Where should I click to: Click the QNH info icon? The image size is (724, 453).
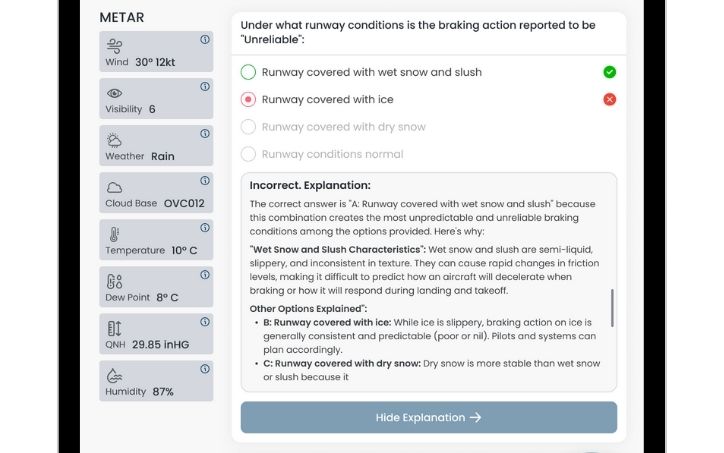pyautogui.click(x=204, y=321)
